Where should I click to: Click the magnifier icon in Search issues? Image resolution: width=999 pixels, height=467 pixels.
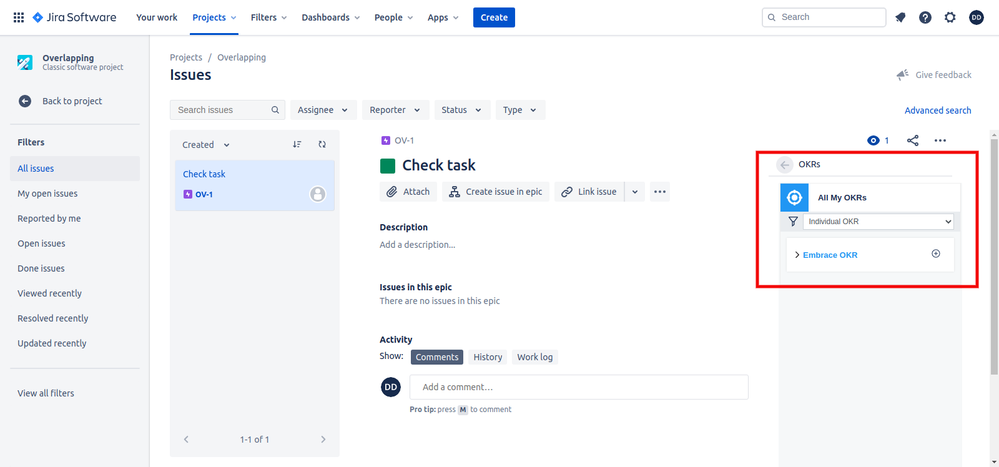coord(275,110)
